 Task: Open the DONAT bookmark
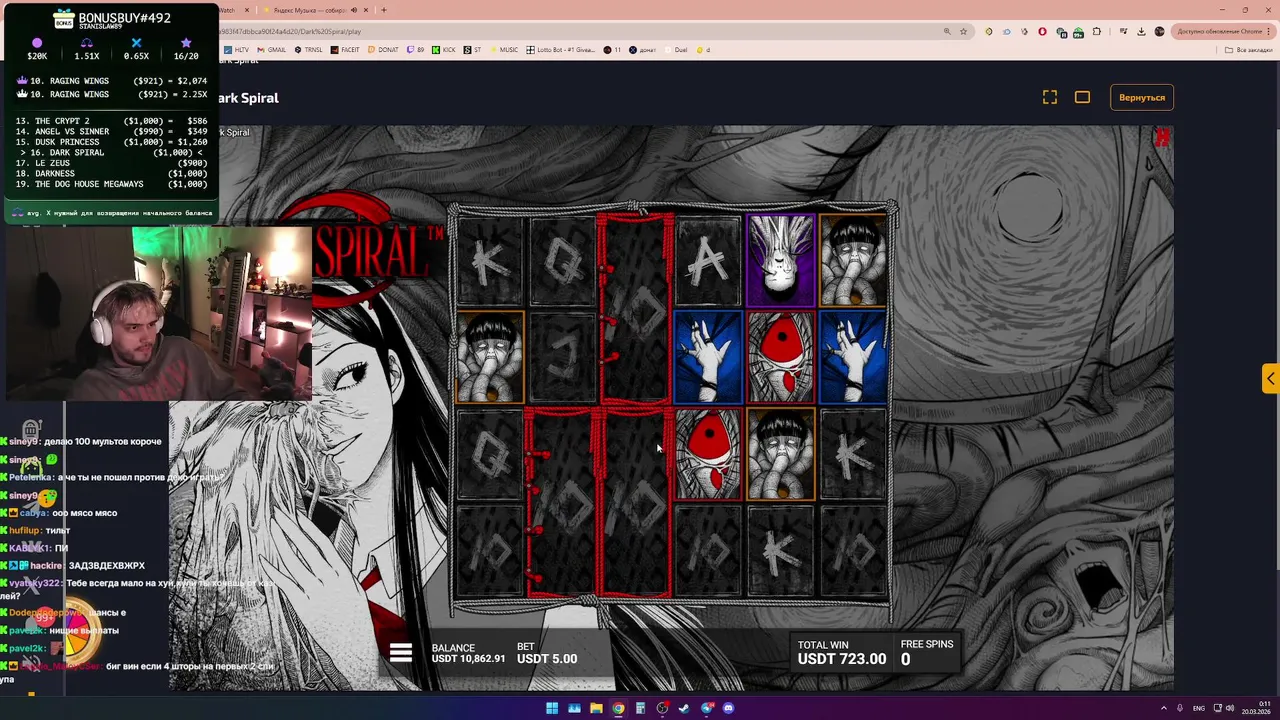pos(383,49)
